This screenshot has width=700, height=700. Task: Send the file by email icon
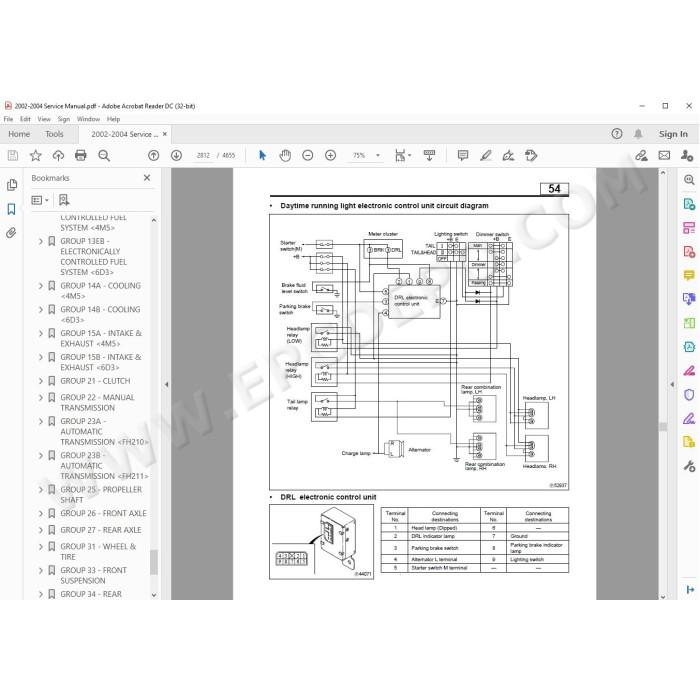click(664, 155)
